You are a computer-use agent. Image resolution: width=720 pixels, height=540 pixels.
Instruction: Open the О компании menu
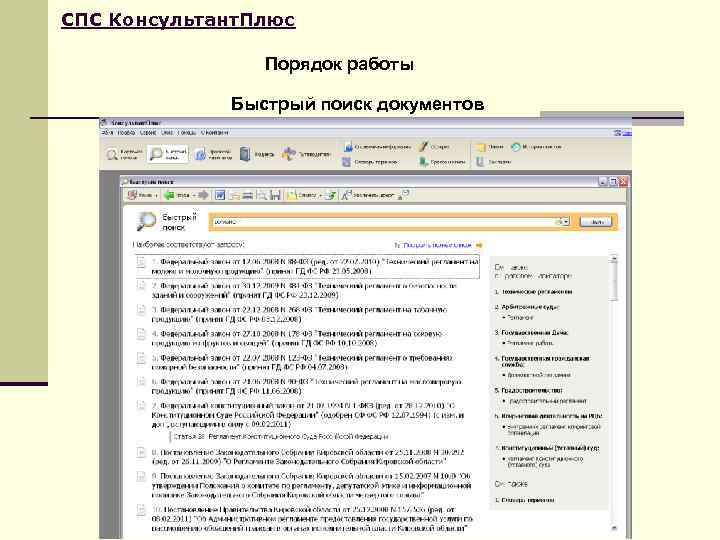(x=214, y=133)
